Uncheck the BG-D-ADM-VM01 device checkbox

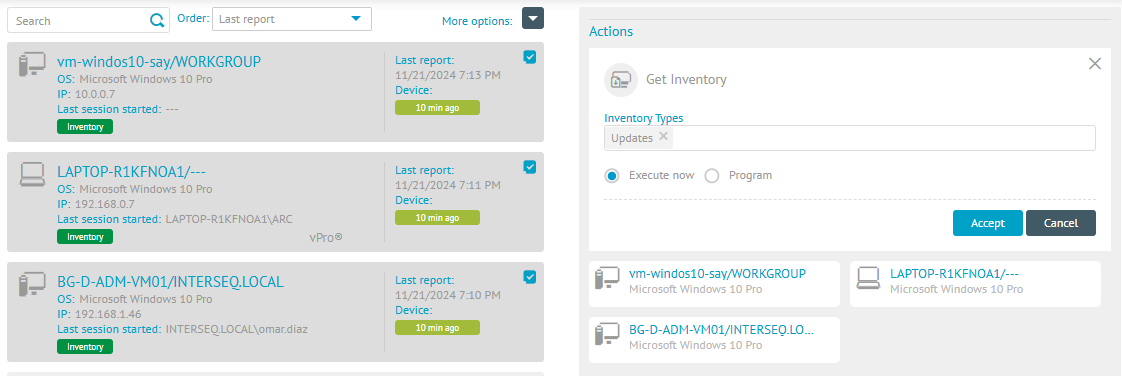tap(530, 276)
